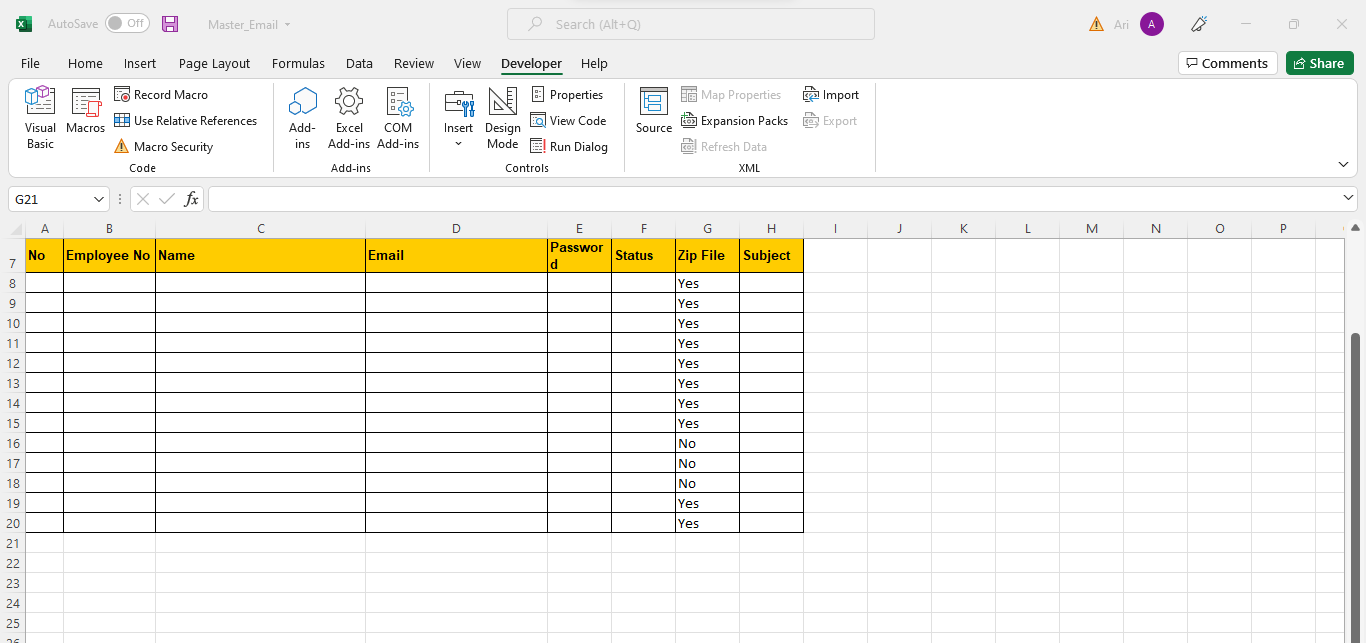Click the Email header cell
This screenshot has height=643, width=1366.
click(x=456, y=255)
